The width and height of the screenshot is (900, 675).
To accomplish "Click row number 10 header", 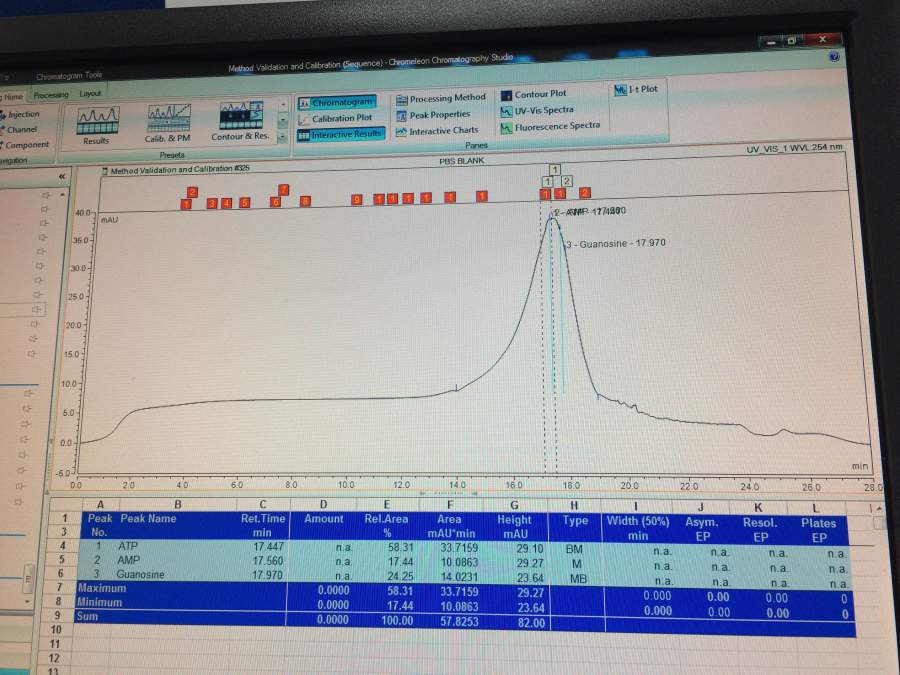I will (55, 630).
